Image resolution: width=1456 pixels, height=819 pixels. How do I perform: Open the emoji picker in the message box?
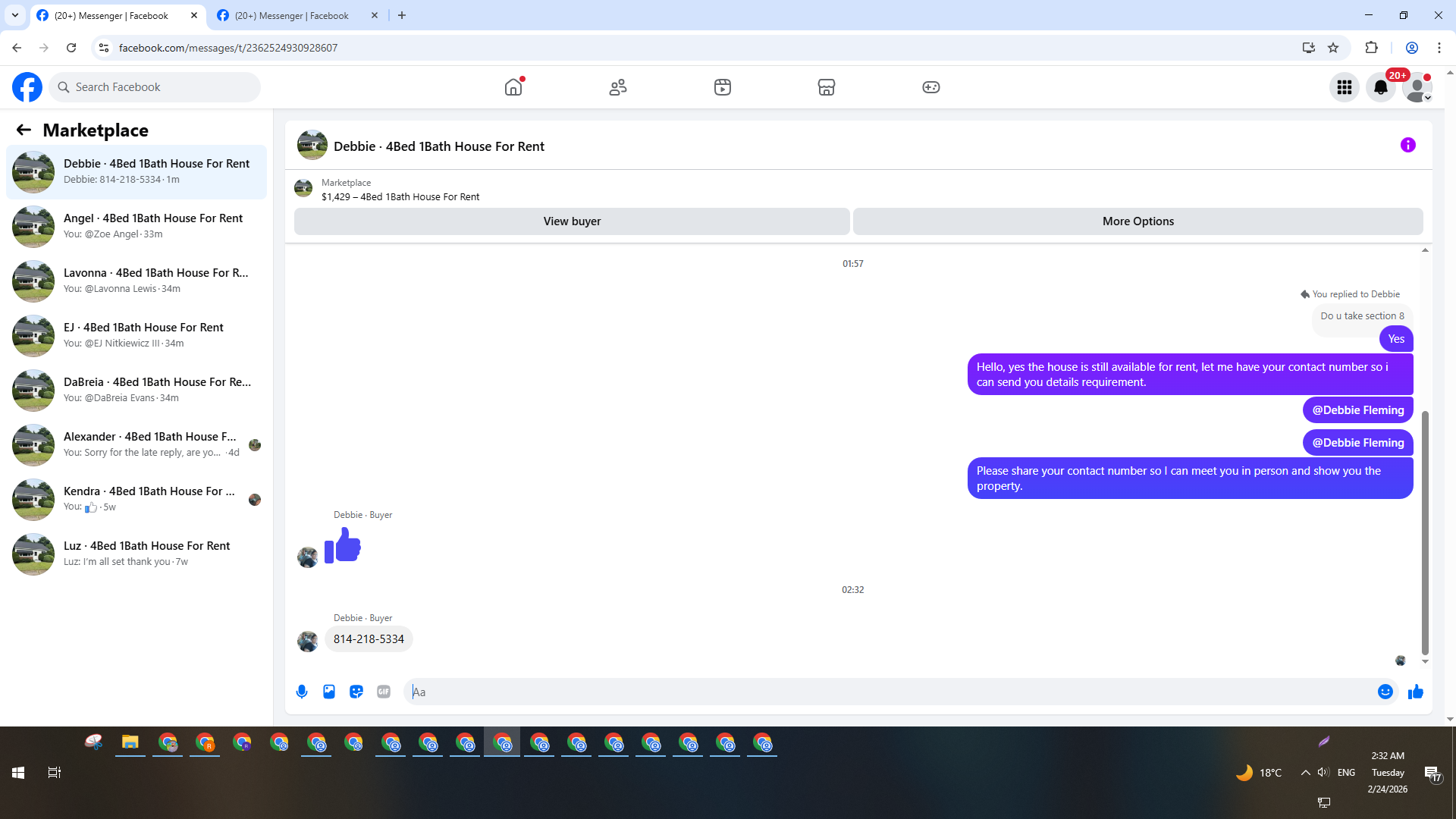1385,692
